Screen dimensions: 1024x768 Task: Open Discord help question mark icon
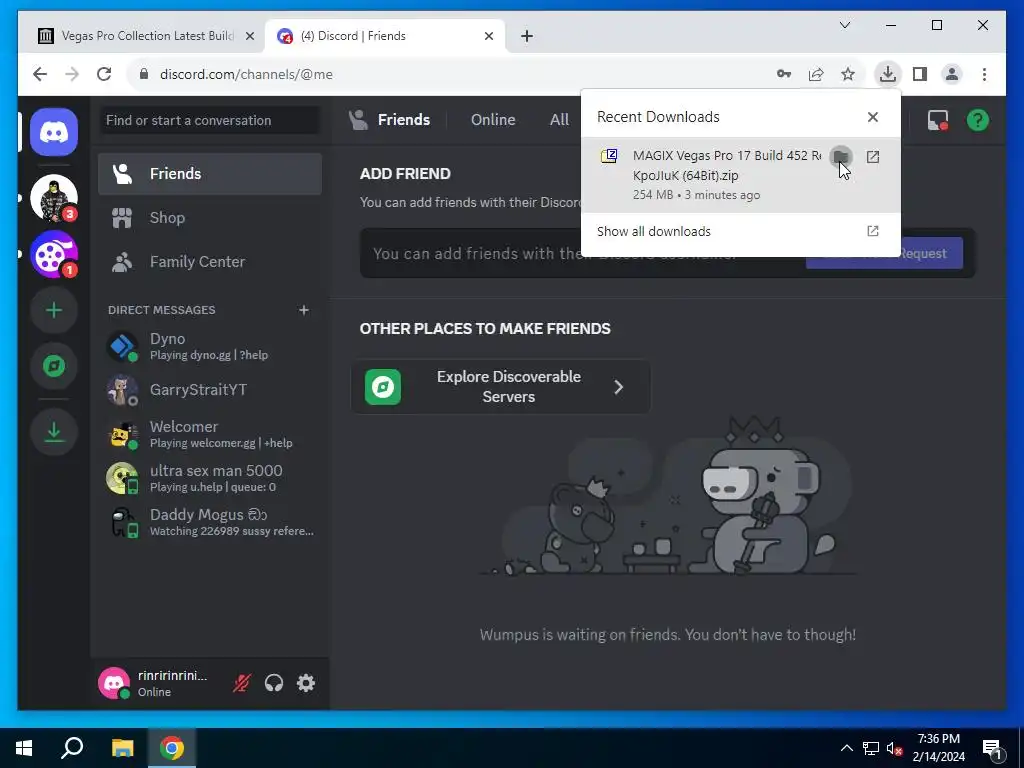978,120
